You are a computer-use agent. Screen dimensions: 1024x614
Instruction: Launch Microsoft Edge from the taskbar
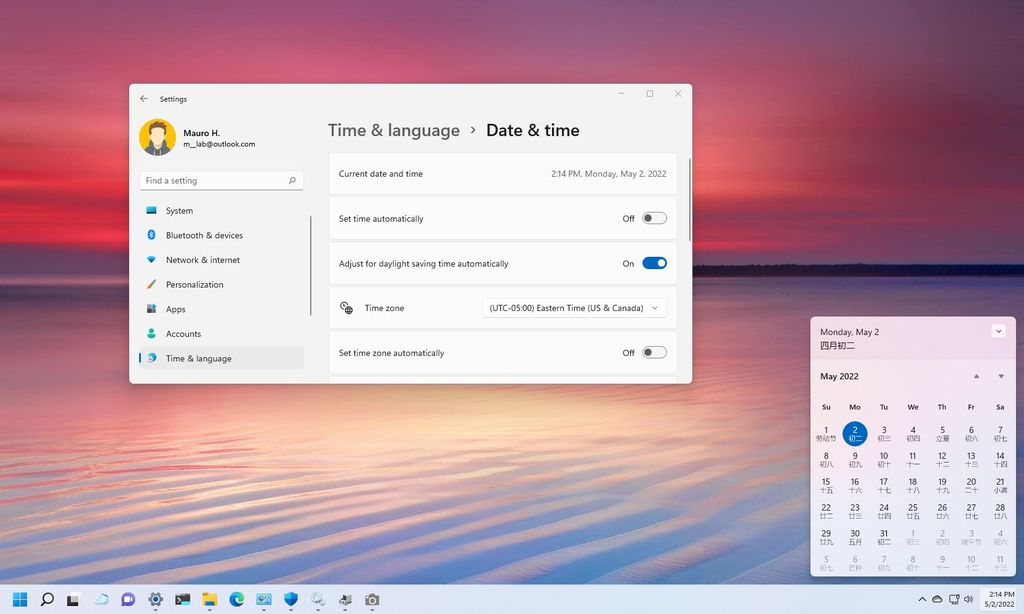pyautogui.click(x=236, y=601)
